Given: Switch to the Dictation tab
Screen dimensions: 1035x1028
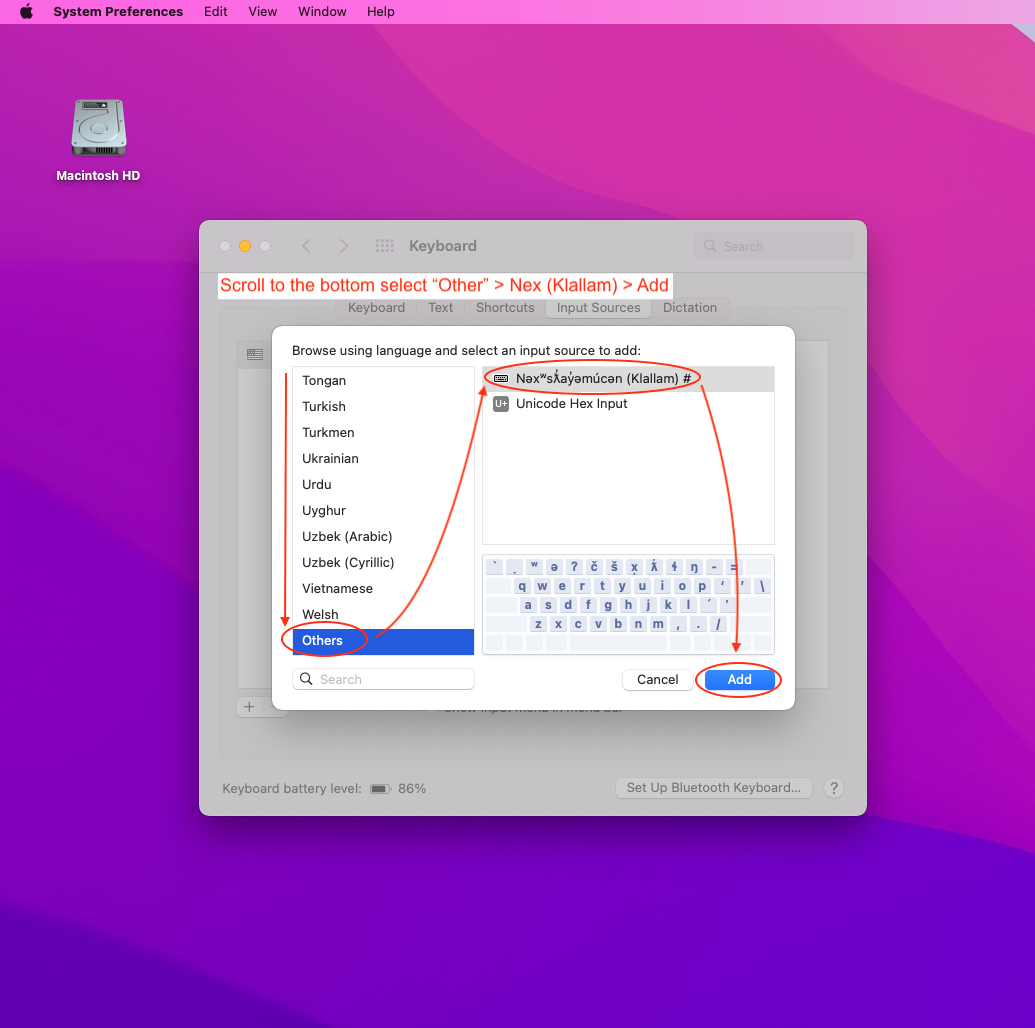Looking at the screenshot, I should tap(690, 307).
